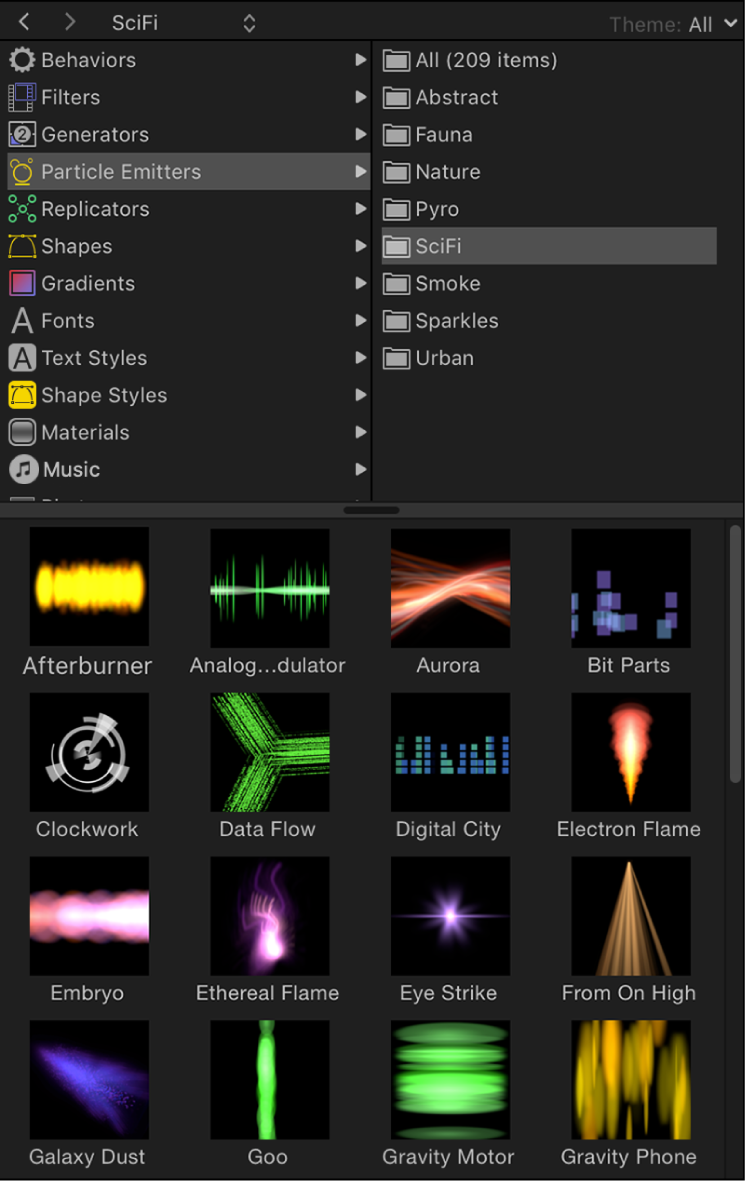Select the Data Flow emitter thumbnail
The width and height of the screenshot is (747, 1181).
270,752
